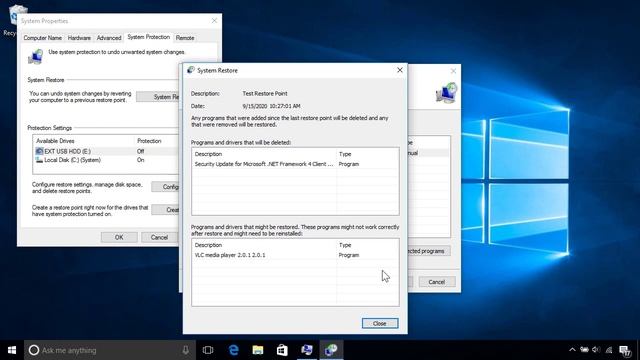Image resolution: width=640 pixels, height=360 pixels.
Task: Click the System Restore taskbar icon
Action: (x=331, y=350)
